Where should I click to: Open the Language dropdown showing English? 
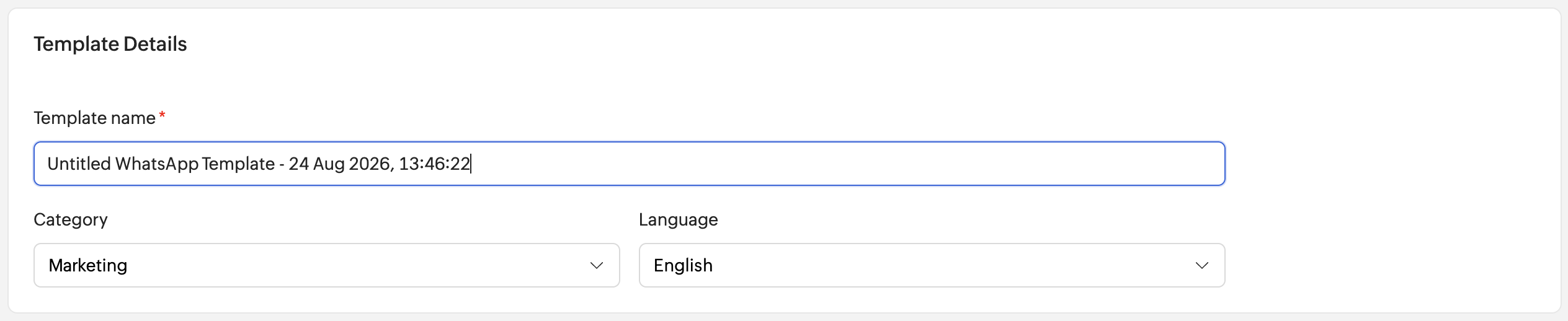point(932,265)
